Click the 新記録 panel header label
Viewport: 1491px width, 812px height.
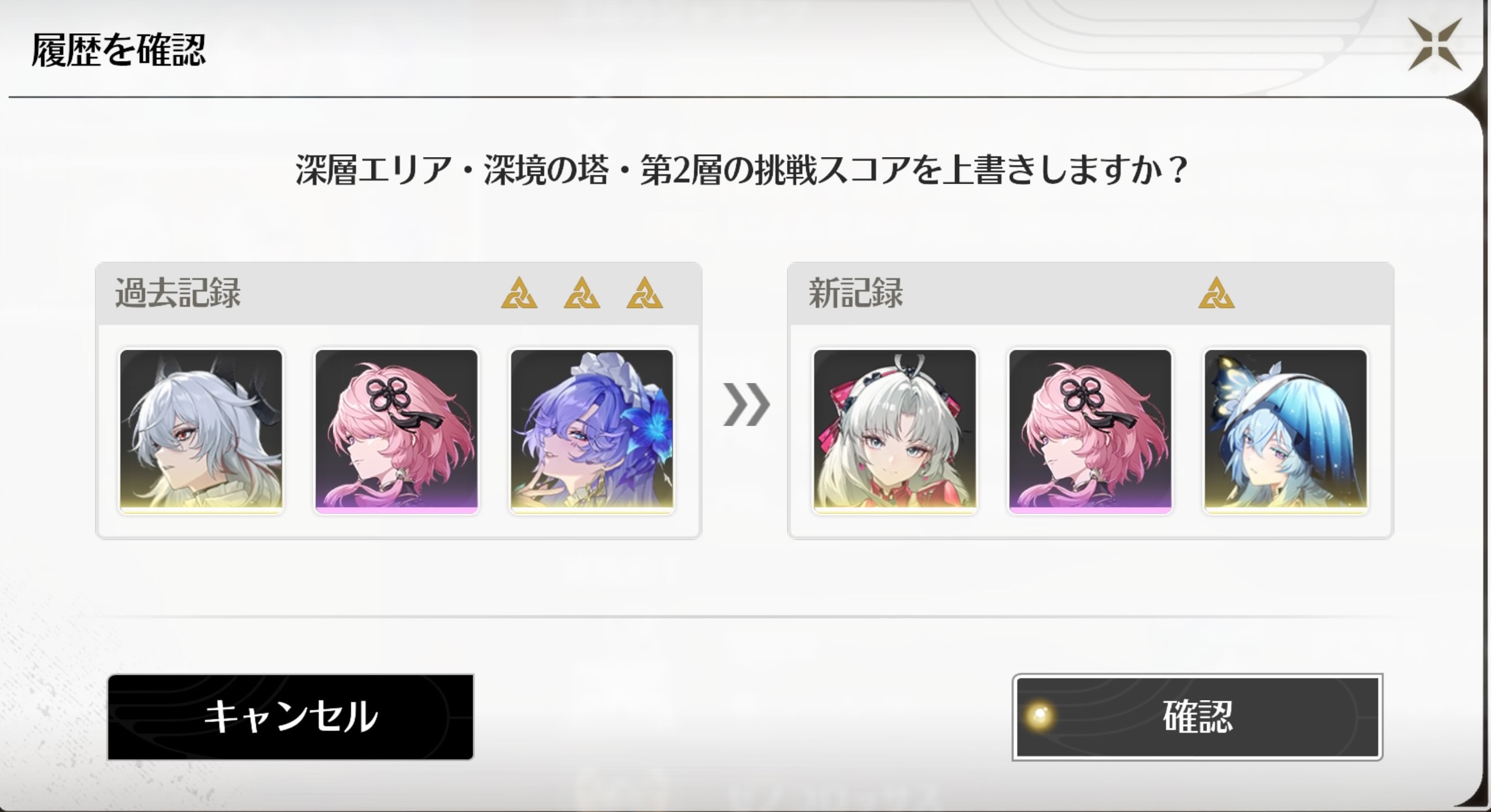[855, 293]
